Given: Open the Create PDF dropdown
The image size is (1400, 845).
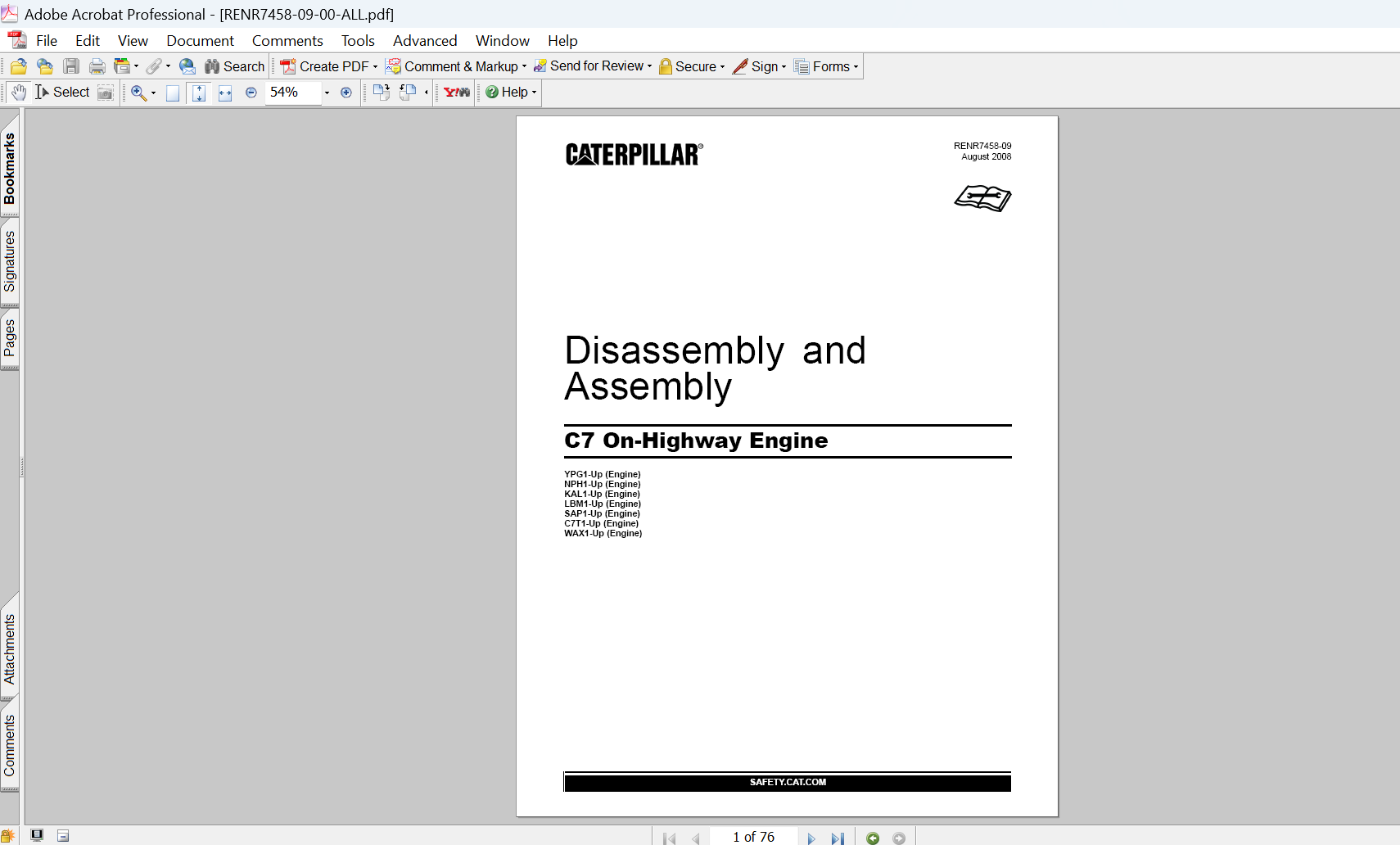Looking at the screenshot, I should [329, 66].
